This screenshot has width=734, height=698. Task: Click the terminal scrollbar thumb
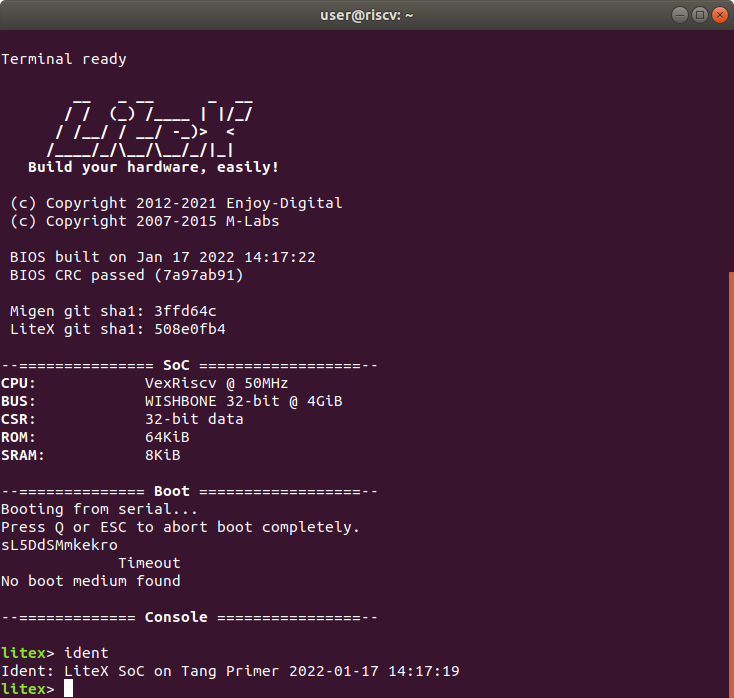[x=731, y=485]
